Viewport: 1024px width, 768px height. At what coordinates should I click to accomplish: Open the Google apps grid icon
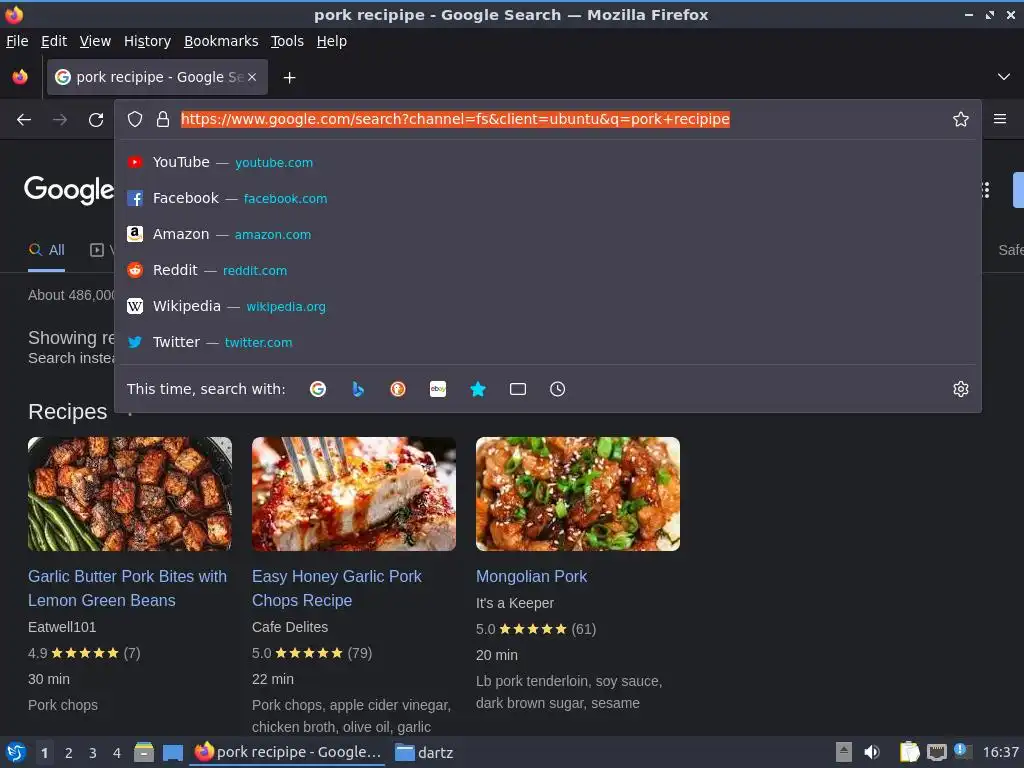(985, 190)
